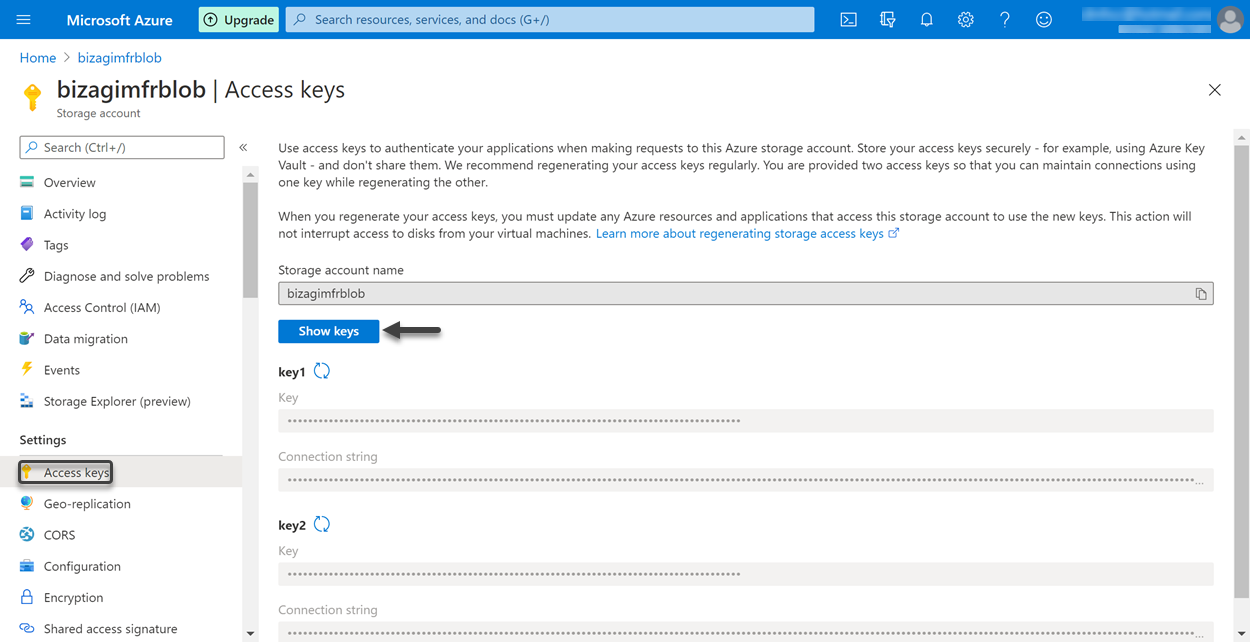Open the help question mark icon
The height and width of the screenshot is (642, 1250).
click(1005, 19)
